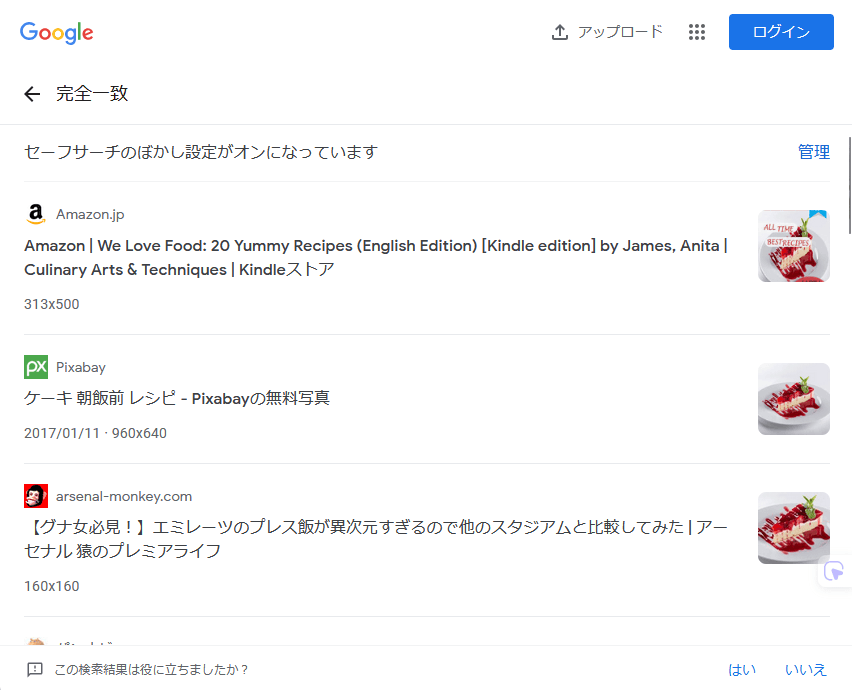
Task: Click the upload arrow icon
Action: tap(560, 32)
